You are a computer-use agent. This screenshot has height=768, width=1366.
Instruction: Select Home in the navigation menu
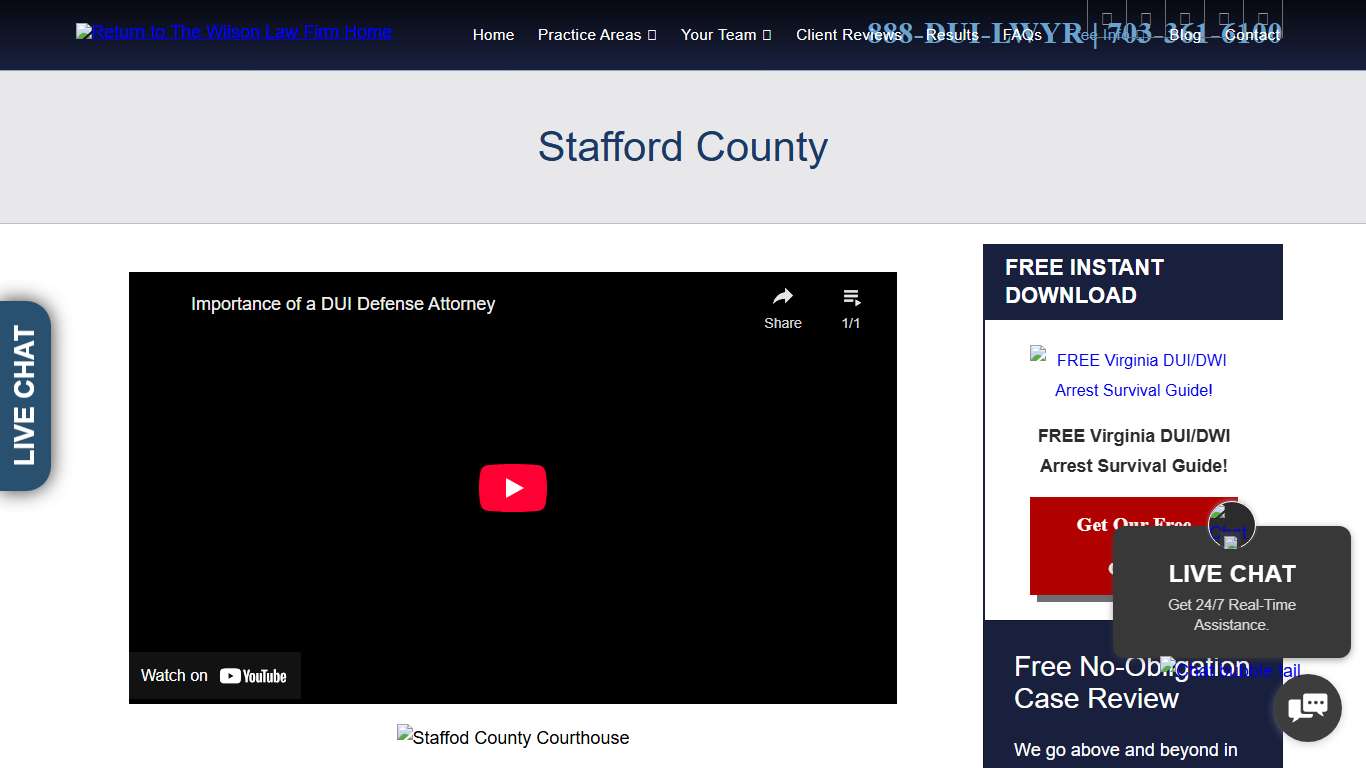[493, 34]
